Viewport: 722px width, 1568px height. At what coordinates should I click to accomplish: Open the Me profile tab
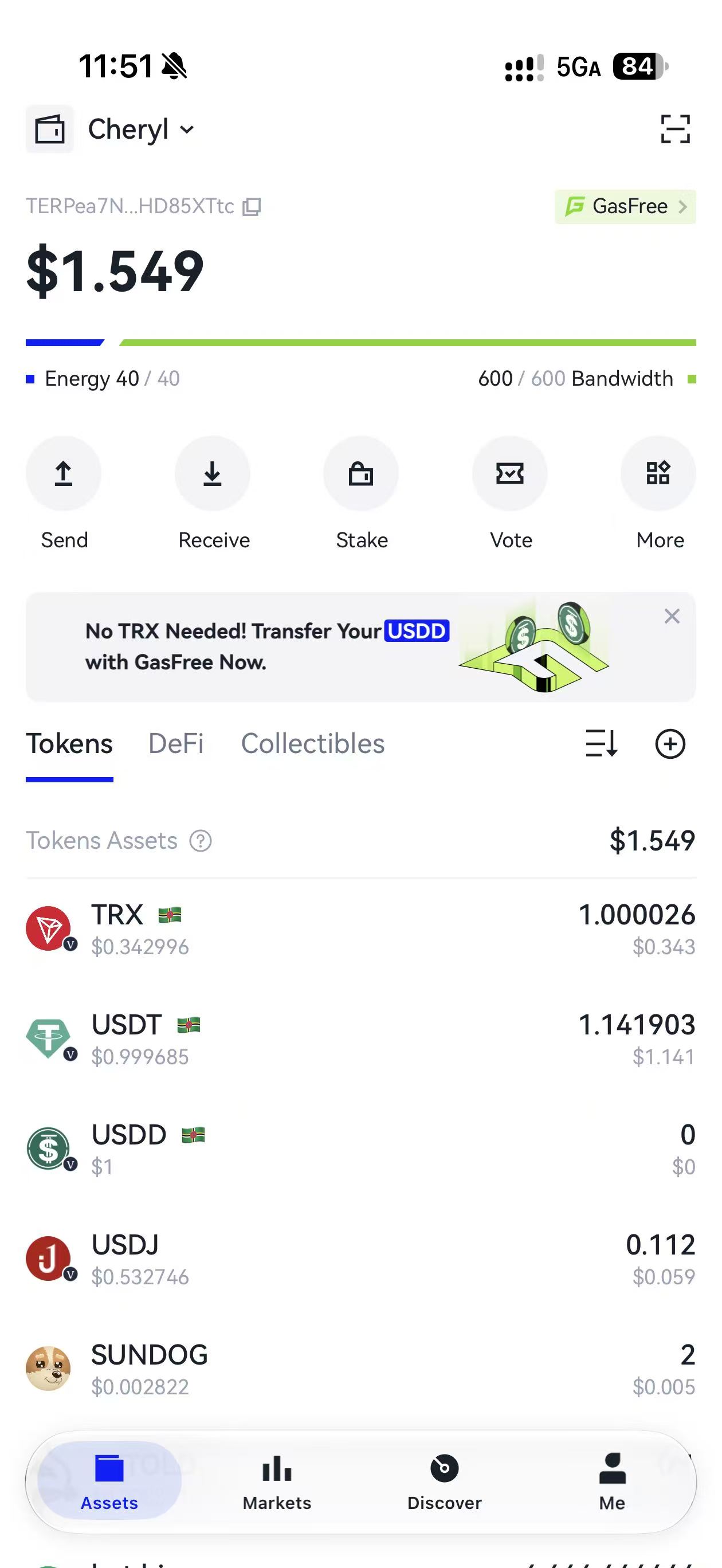(613, 1481)
